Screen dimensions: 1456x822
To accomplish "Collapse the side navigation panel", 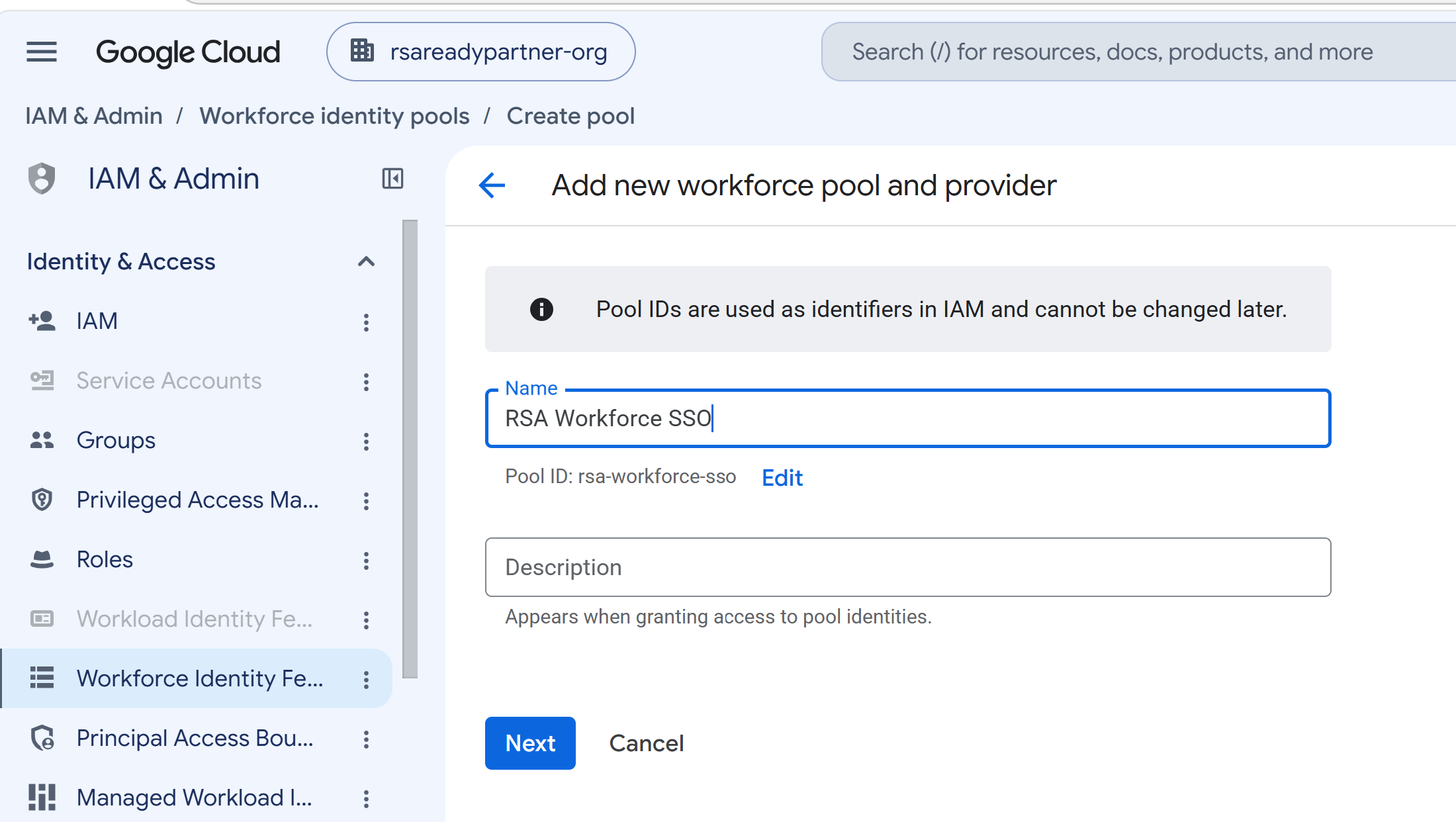I will click(392, 178).
